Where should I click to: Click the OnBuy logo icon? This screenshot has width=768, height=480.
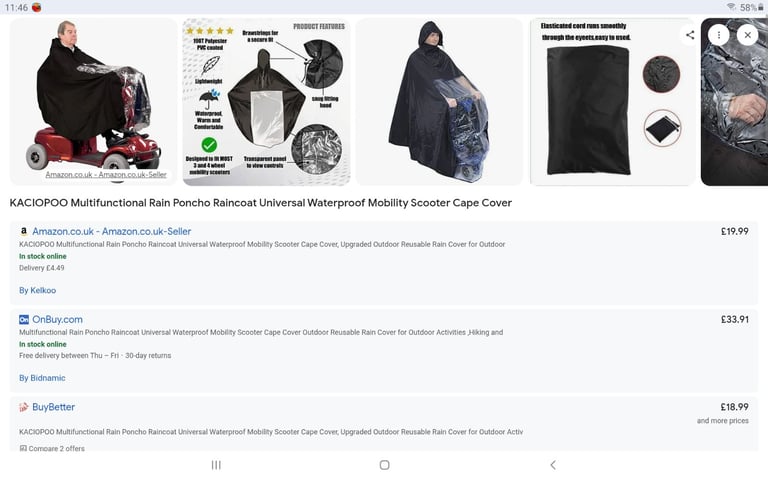point(24,320)
